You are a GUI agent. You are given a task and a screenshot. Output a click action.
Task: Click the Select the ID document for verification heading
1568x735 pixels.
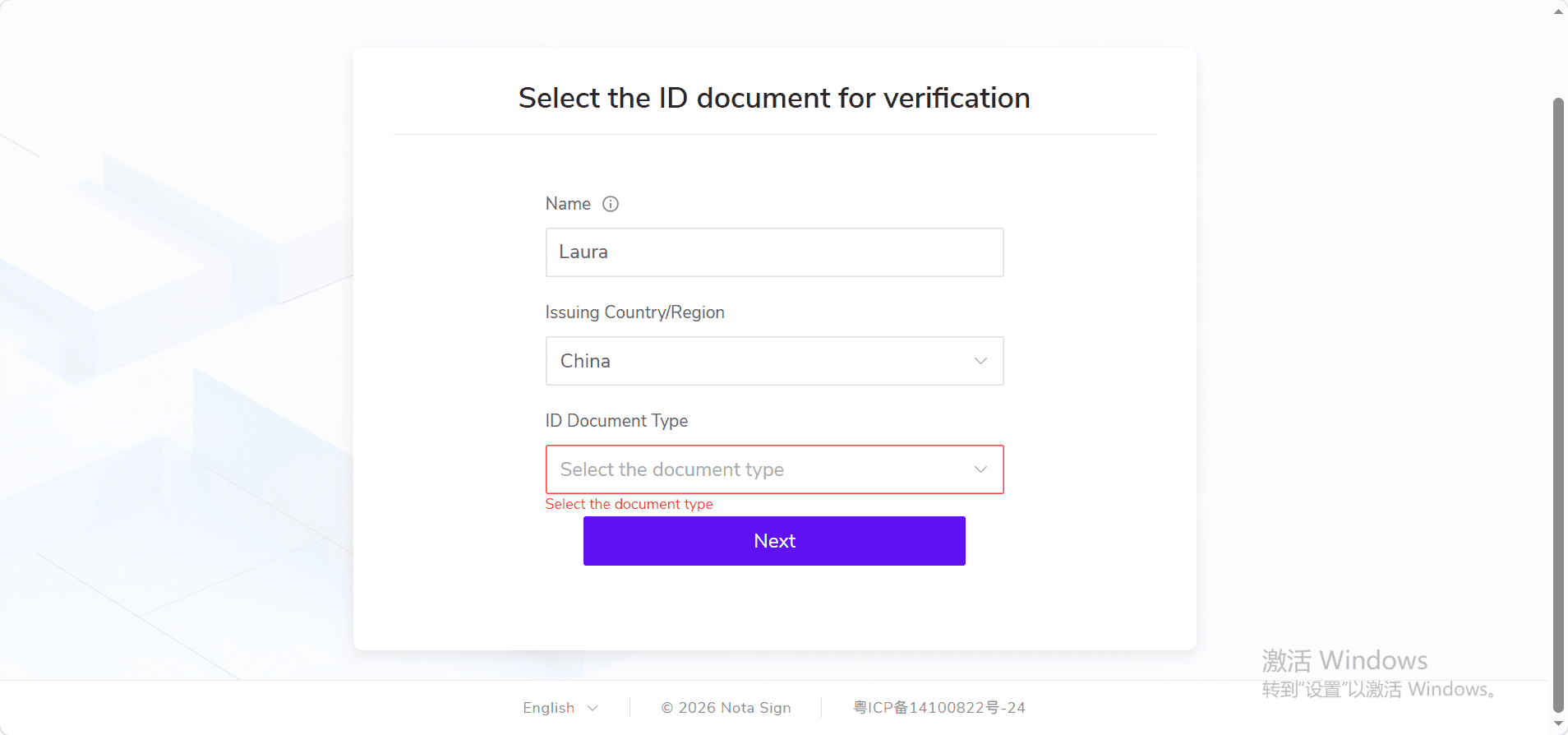[x=774, y=98]
